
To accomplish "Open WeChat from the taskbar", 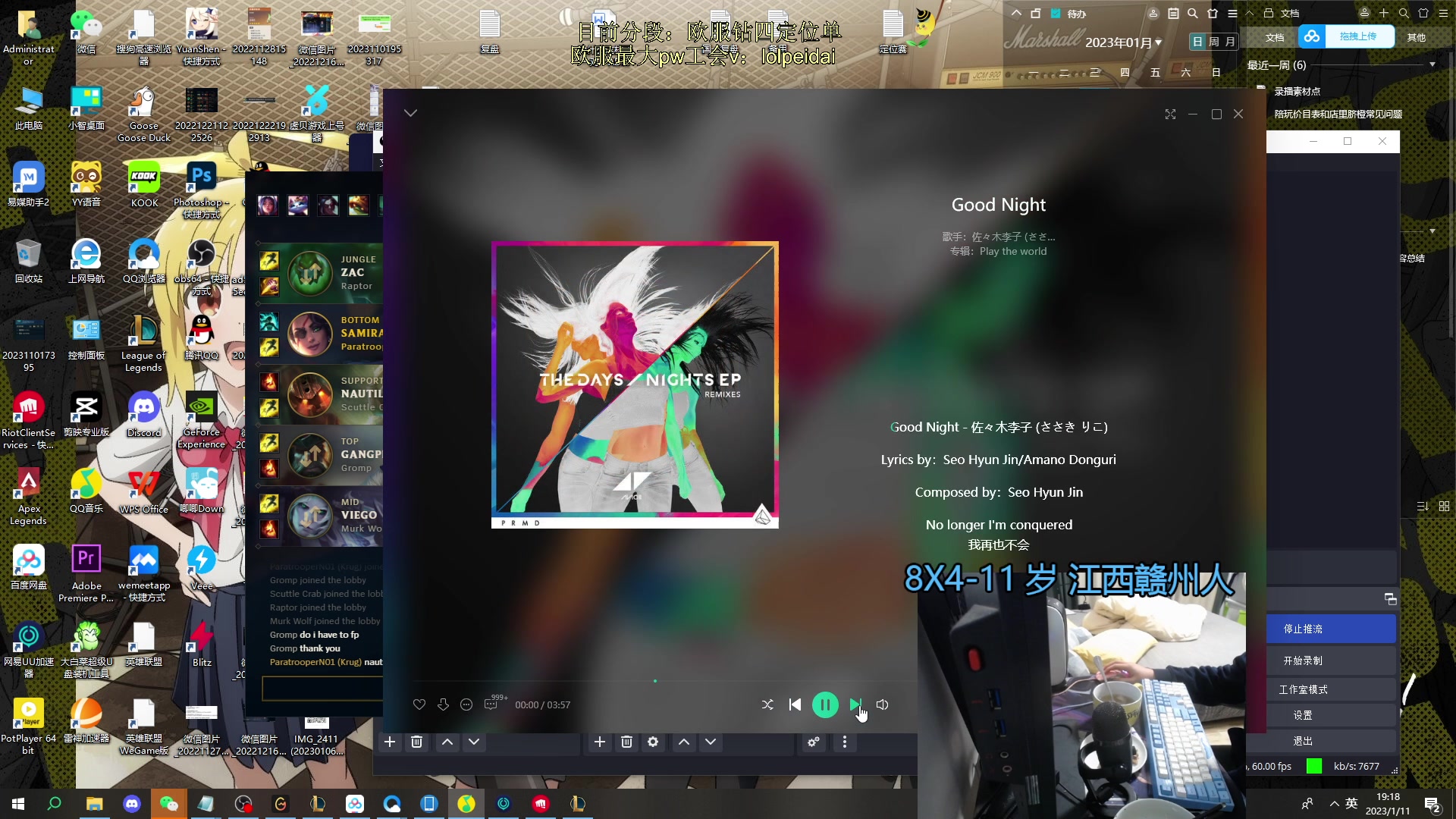I will coord(168,804).
